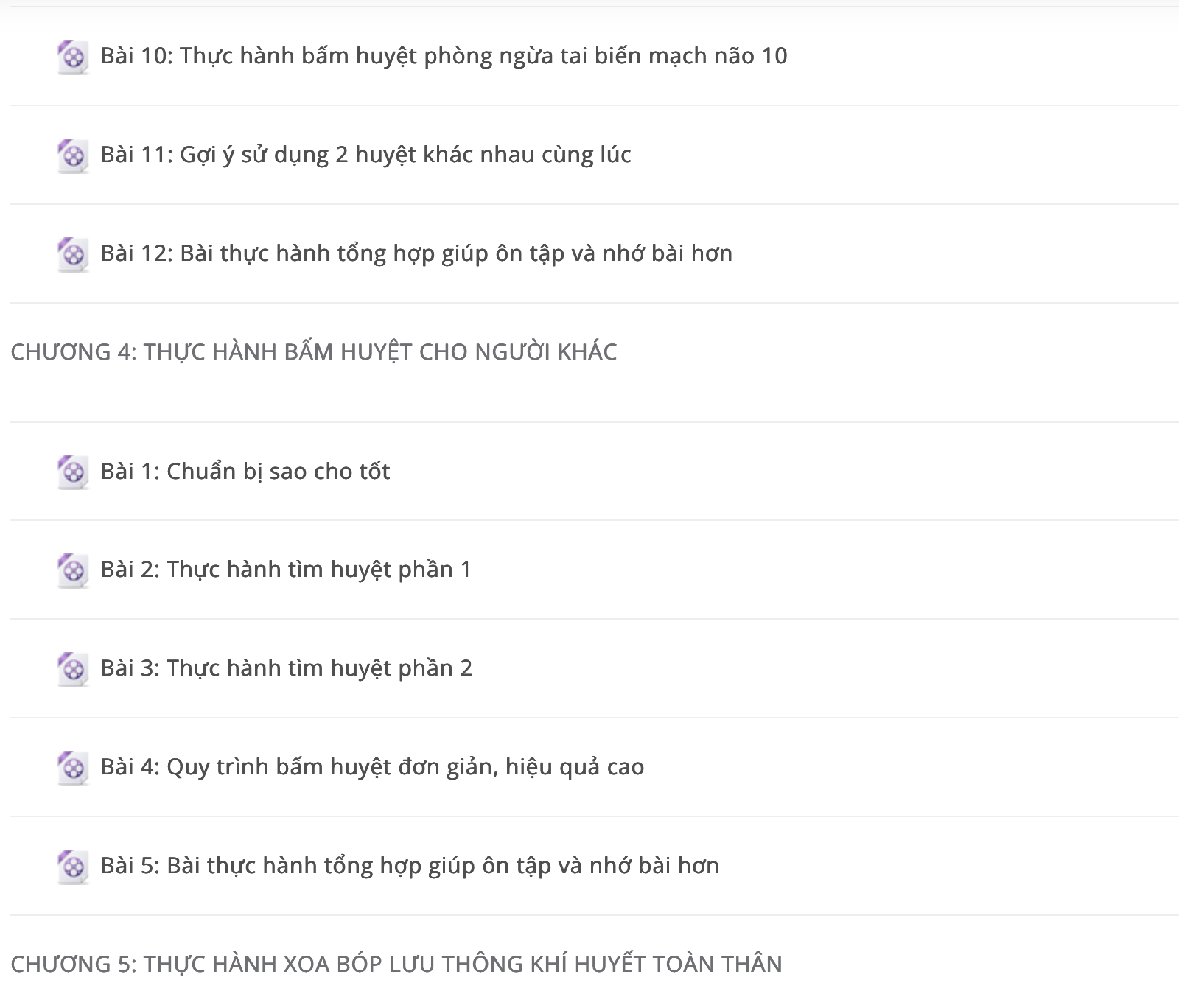Click video icon beside Bài 5 lesson
Screen dimensions: 1179x1008
coord(73,867)
